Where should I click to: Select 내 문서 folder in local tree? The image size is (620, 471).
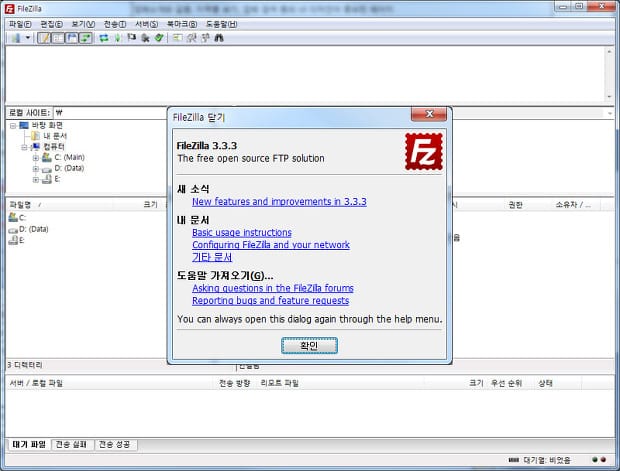tap(55, 136)
